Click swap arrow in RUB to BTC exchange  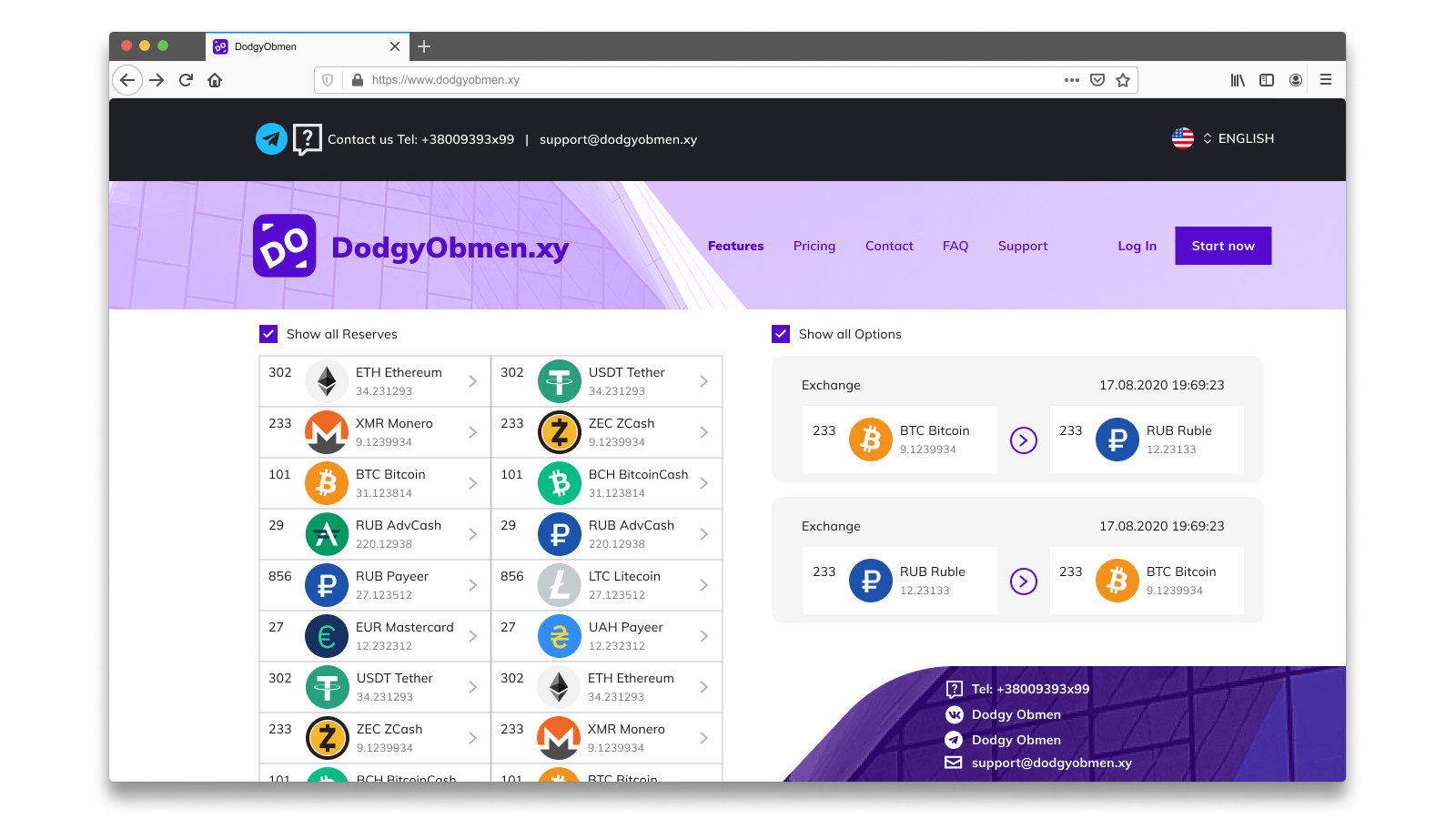(1024, 581)
